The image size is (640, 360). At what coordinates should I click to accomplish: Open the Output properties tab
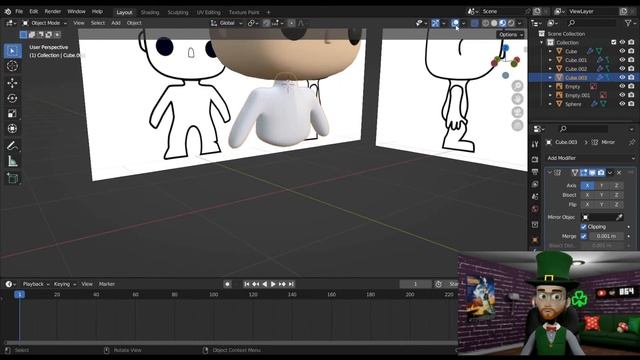tap(535, 172)
